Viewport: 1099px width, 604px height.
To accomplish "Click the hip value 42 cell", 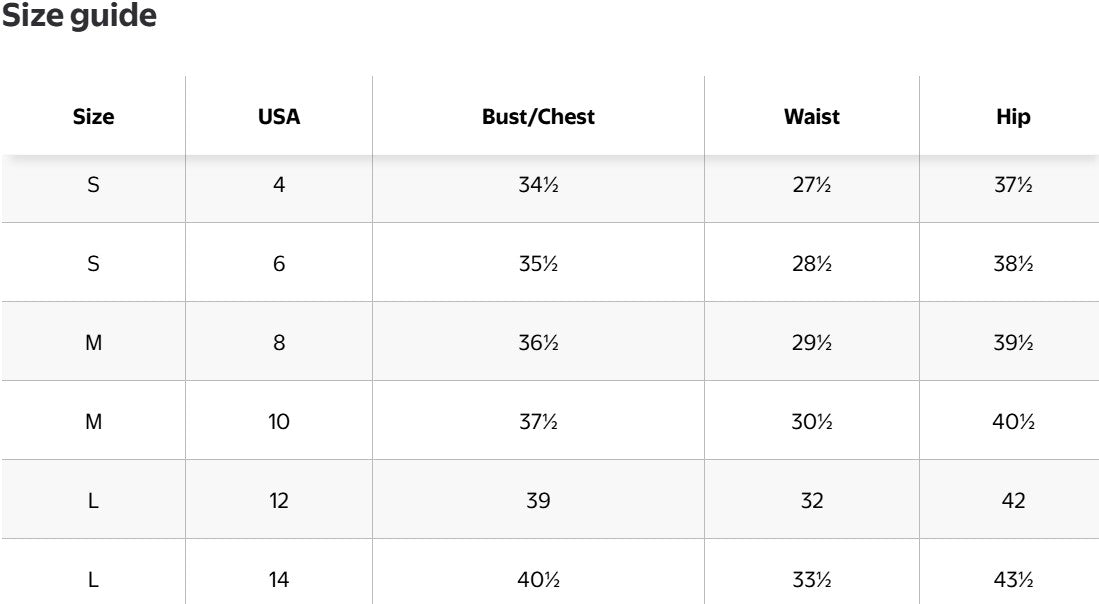I will tap(1013, 501).
